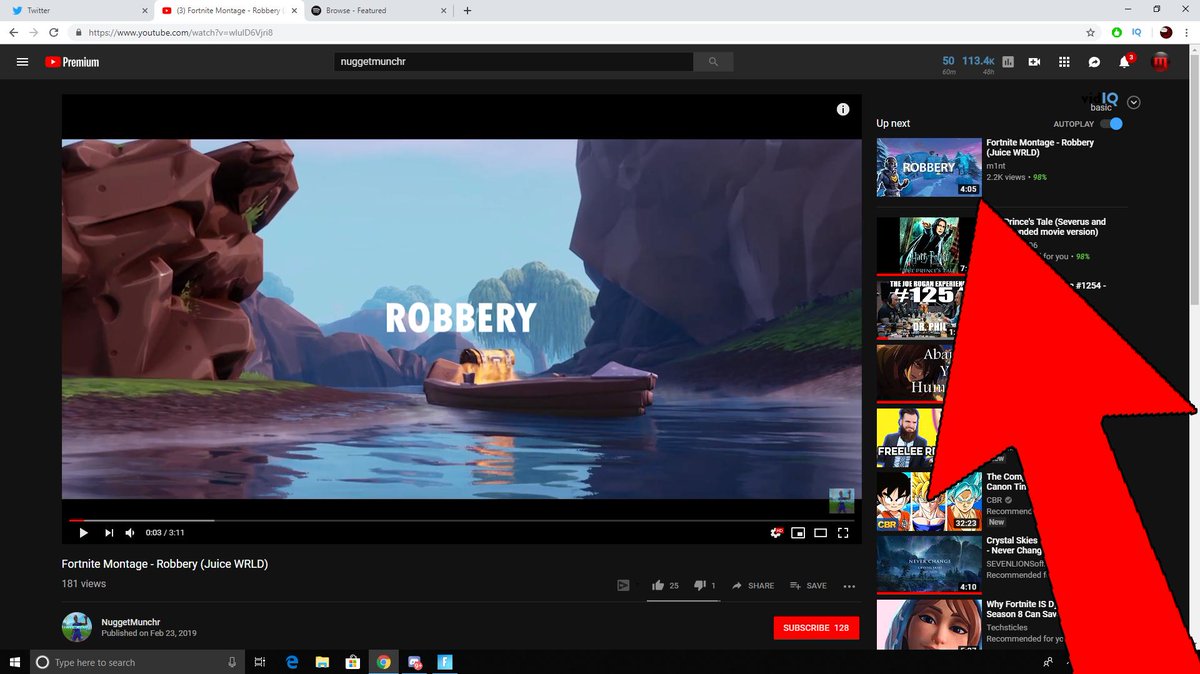Play the video
The width and height of the screenshot is (1200, 674).
pyautogui.click(x=83, y=532)
